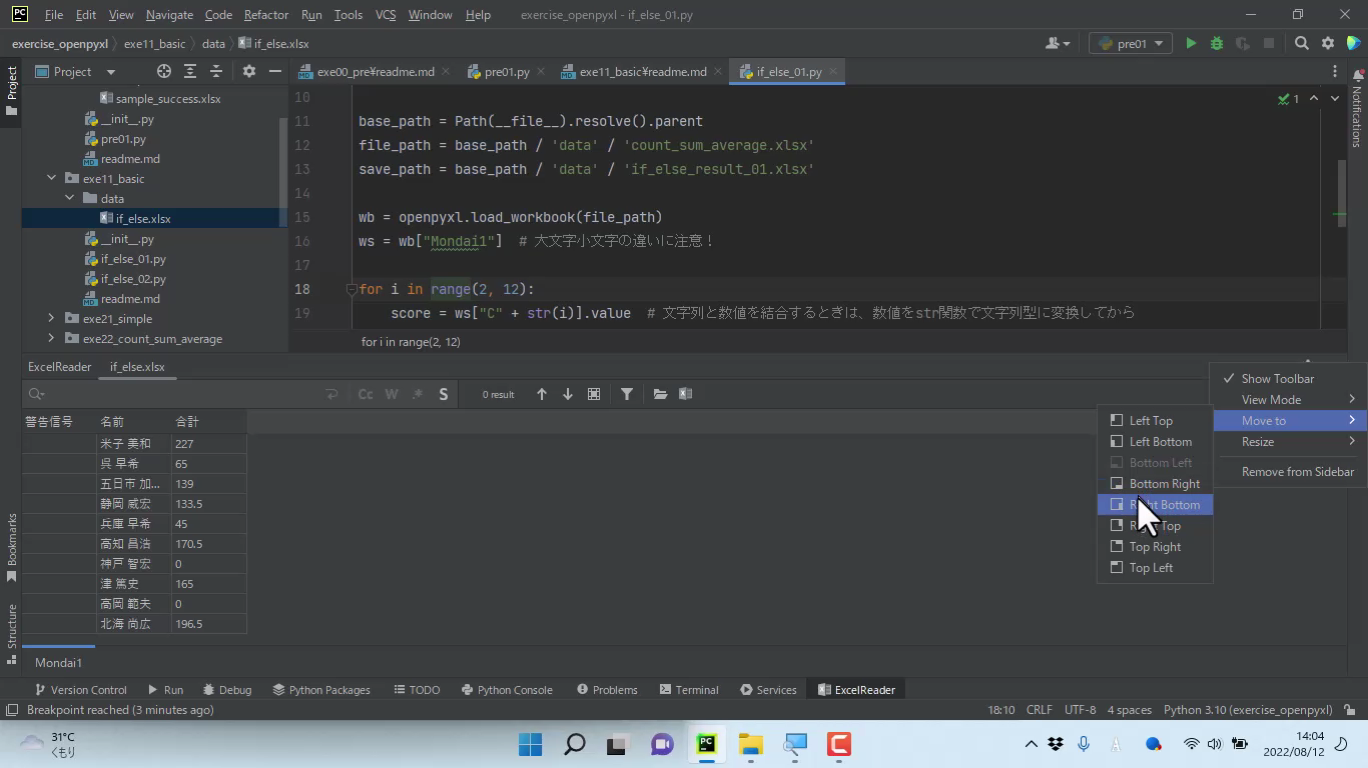Viewport: 1368px width, 768px height.
Task: Click the filter funnel icon in ExcelReader toolbar
Action: (x=626, y=394)
